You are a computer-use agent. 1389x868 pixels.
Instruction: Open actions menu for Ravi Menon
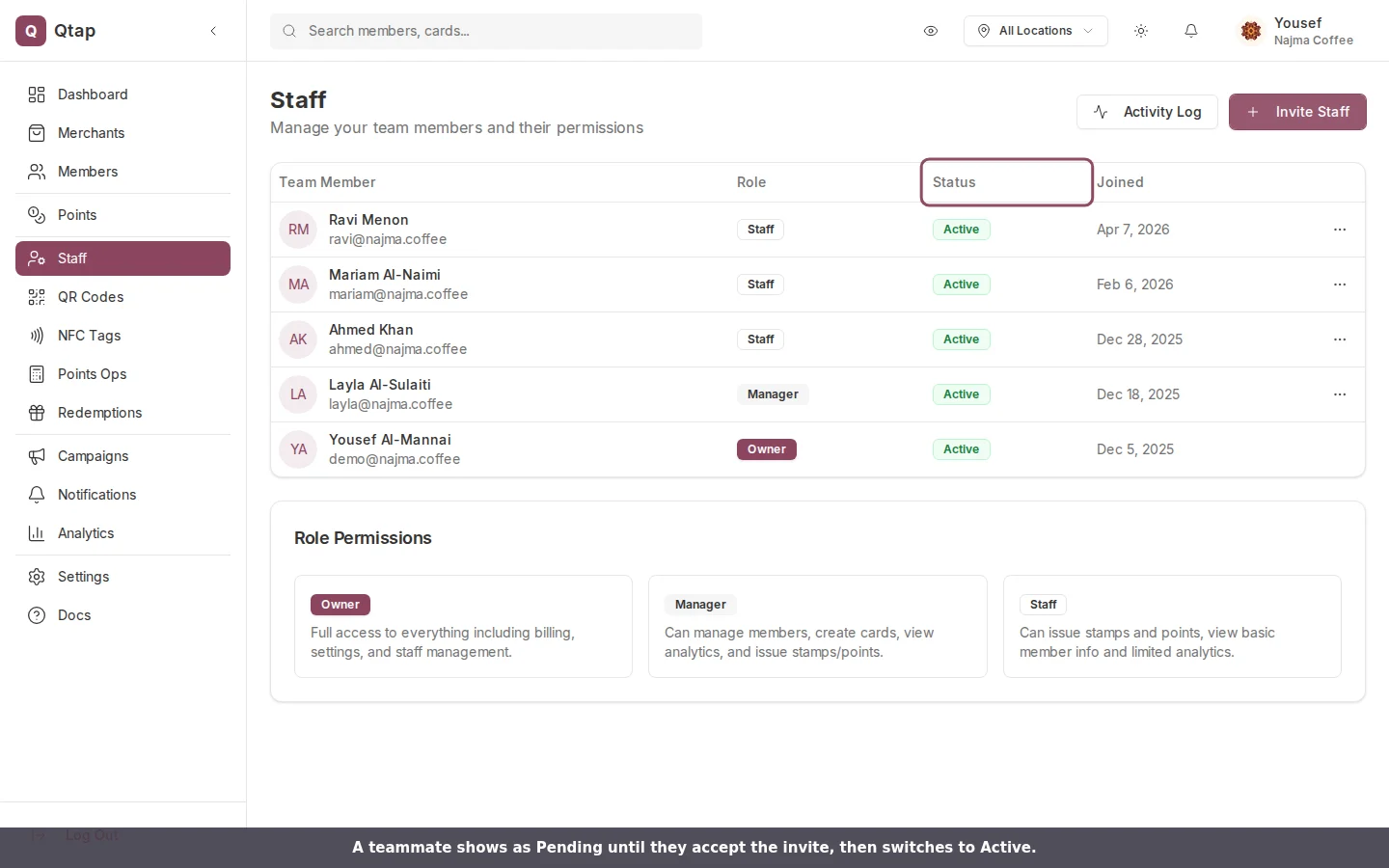[1340, 230]
